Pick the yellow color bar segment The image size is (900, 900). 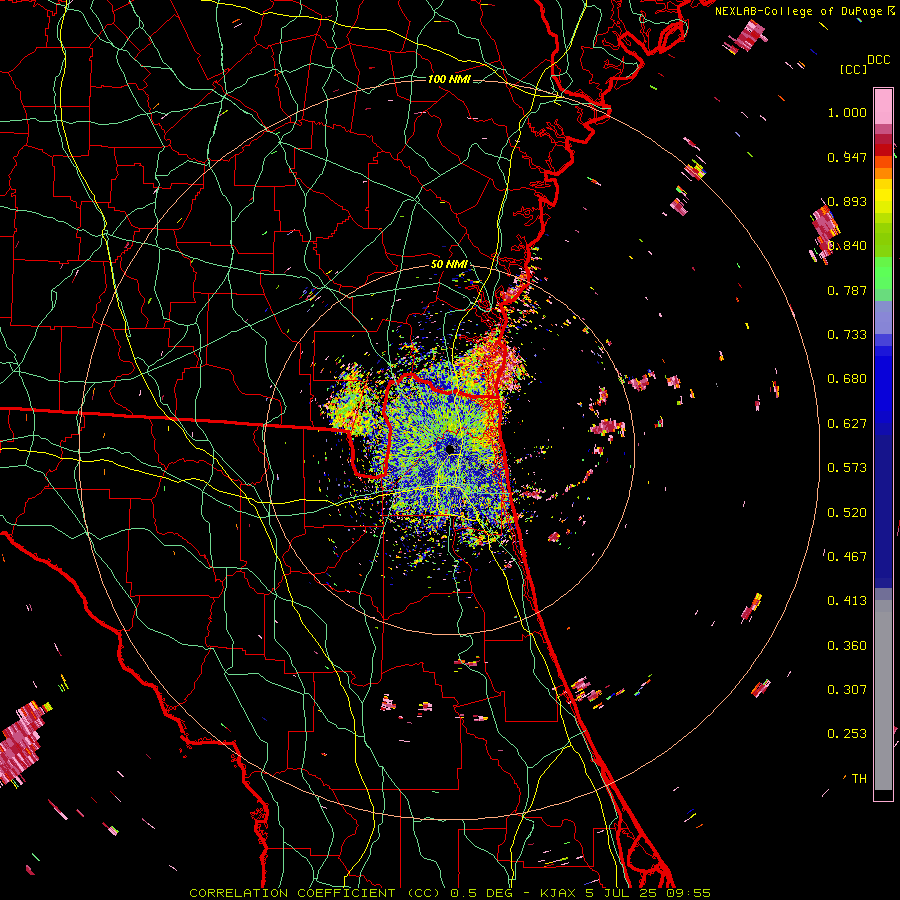[x=883, y=197]
